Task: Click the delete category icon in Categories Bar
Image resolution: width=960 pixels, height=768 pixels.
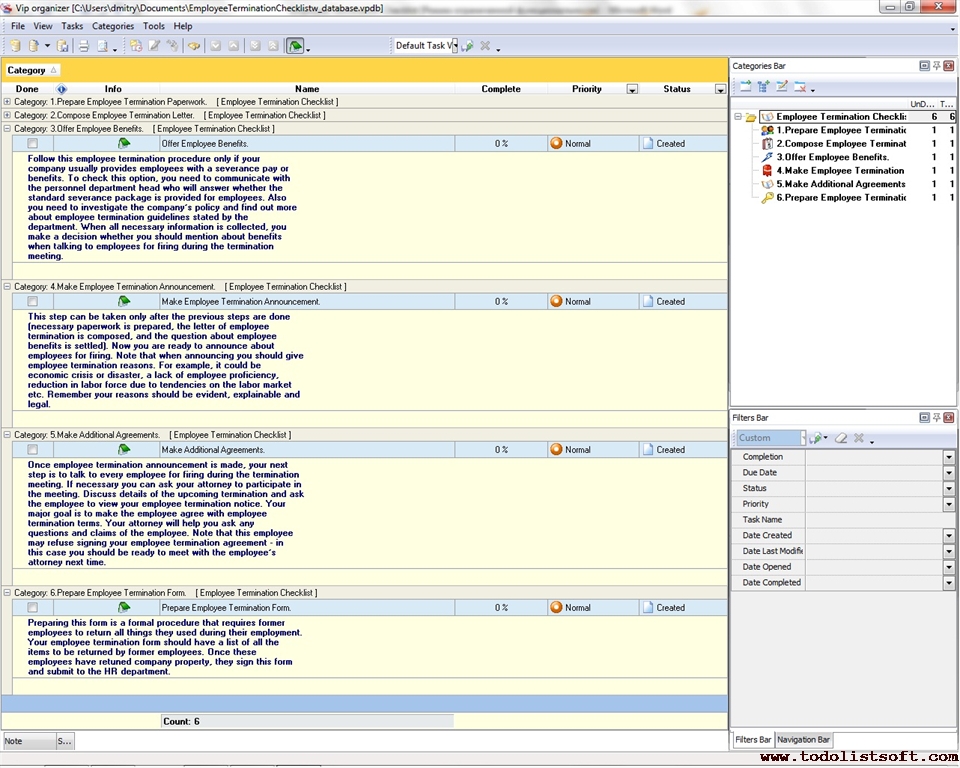Action: [800, 87]
